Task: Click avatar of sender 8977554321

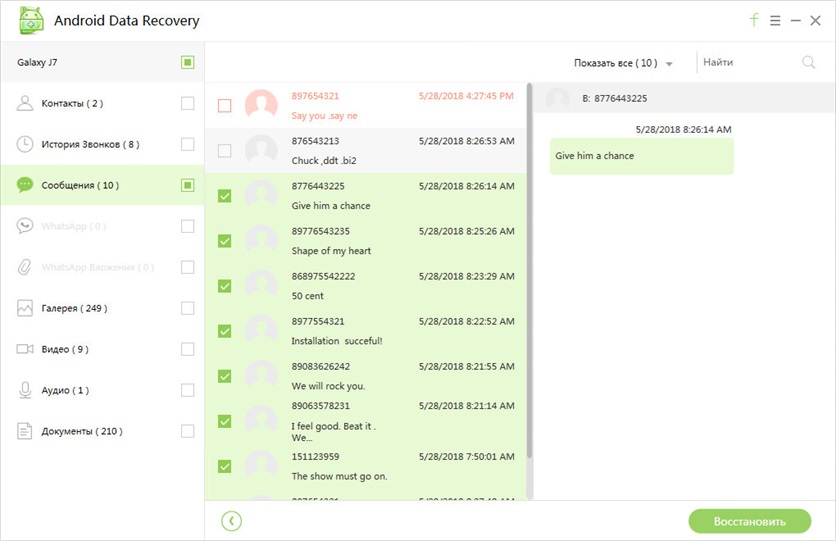Action: 261,331
